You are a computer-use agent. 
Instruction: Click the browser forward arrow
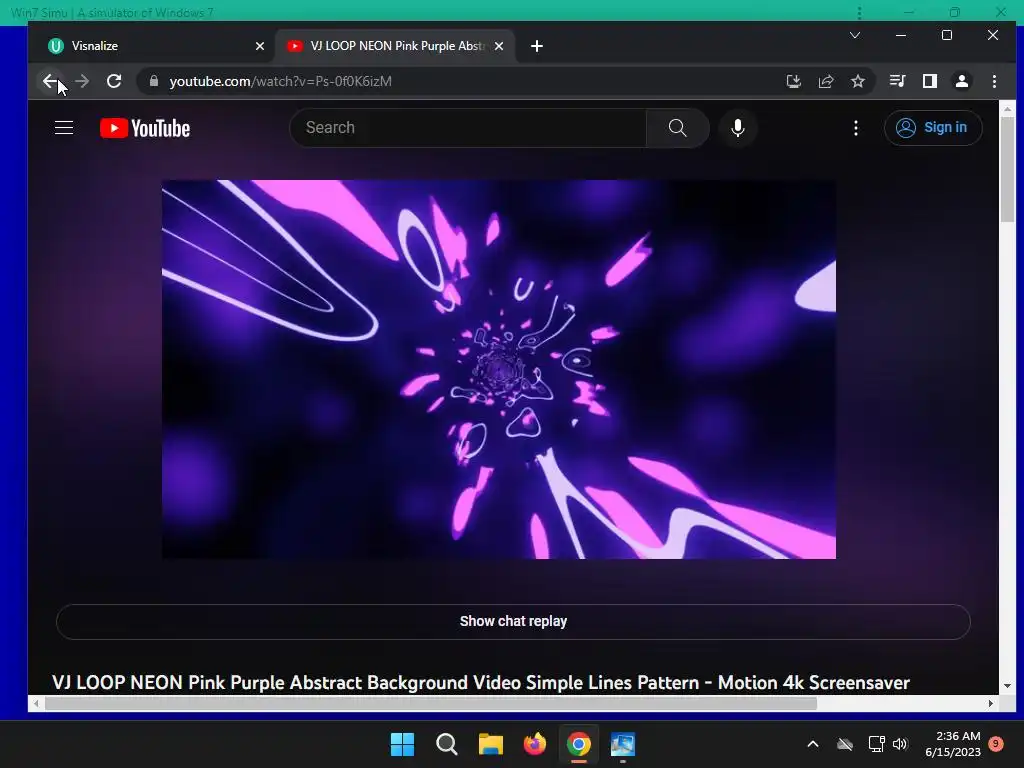82,81
